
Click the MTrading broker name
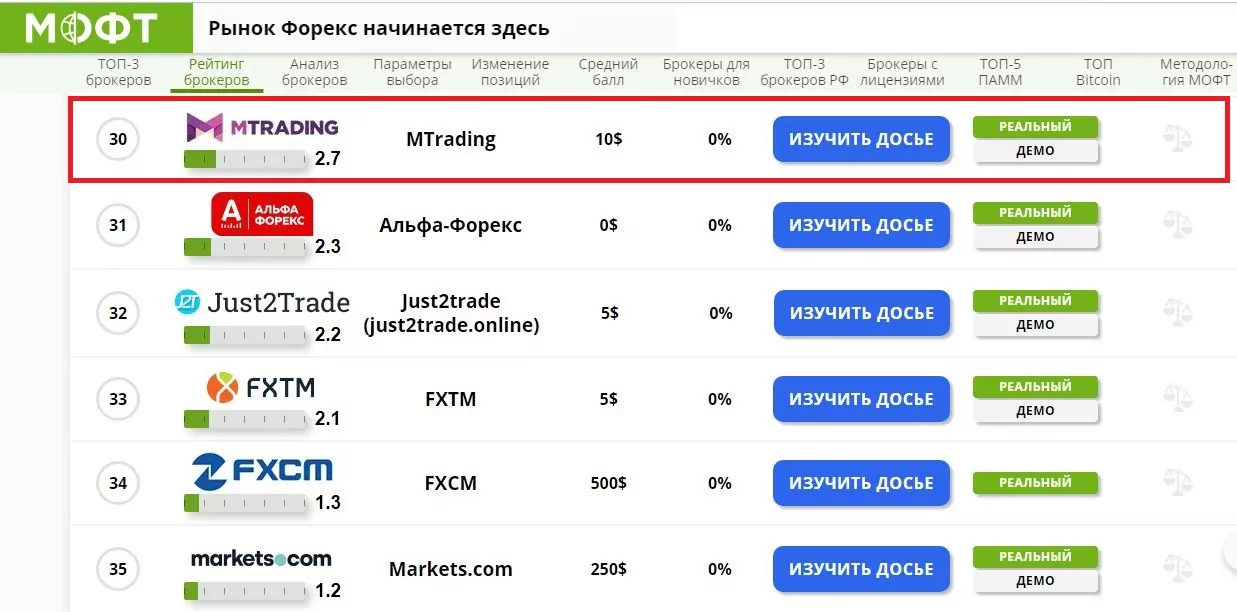click(x=451, y=139)
